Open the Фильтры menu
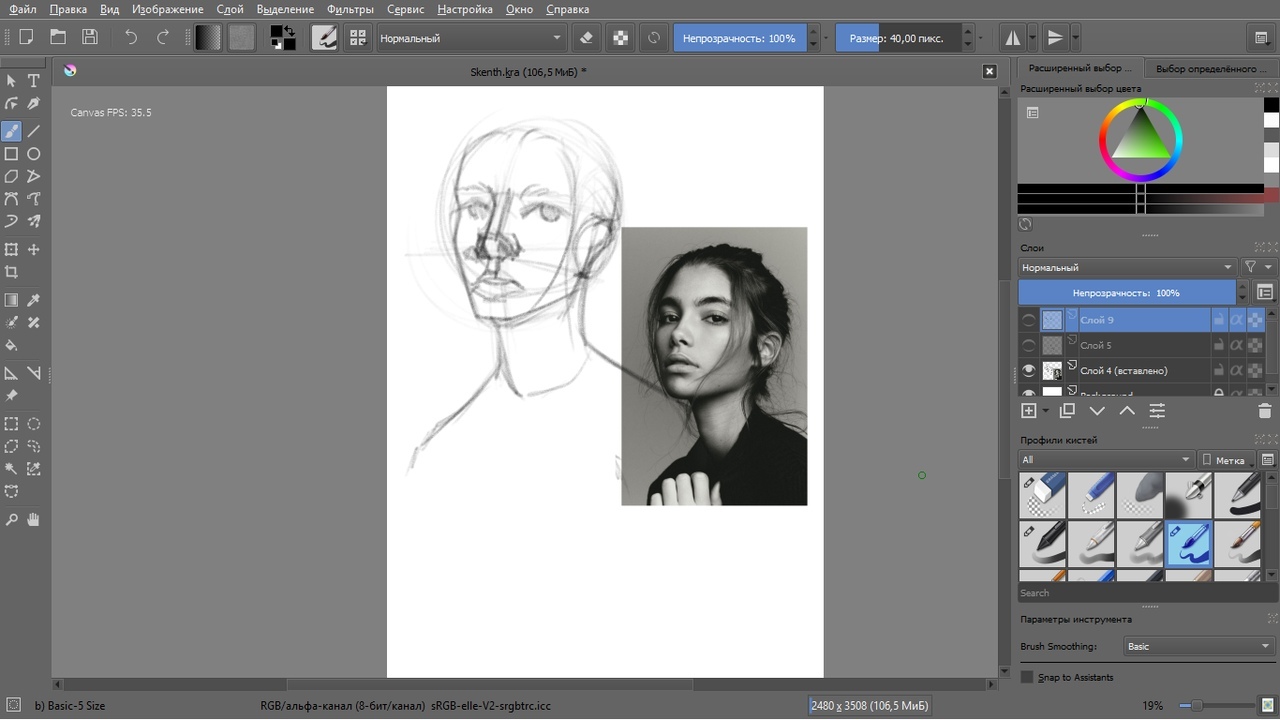Viewport: 1280px width, 720px height. (x=350, y=9)
